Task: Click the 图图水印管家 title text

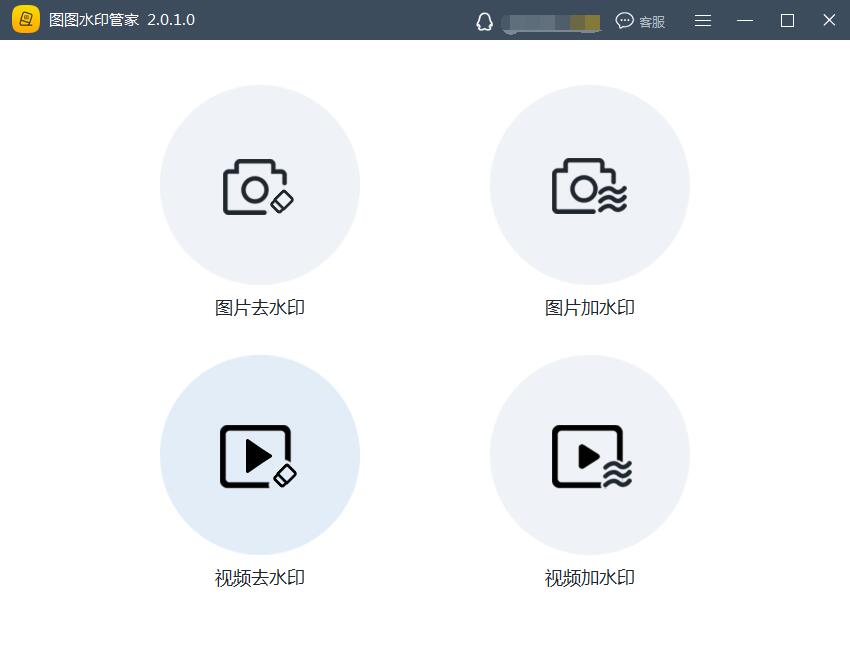Action: (x=93, y=20)
